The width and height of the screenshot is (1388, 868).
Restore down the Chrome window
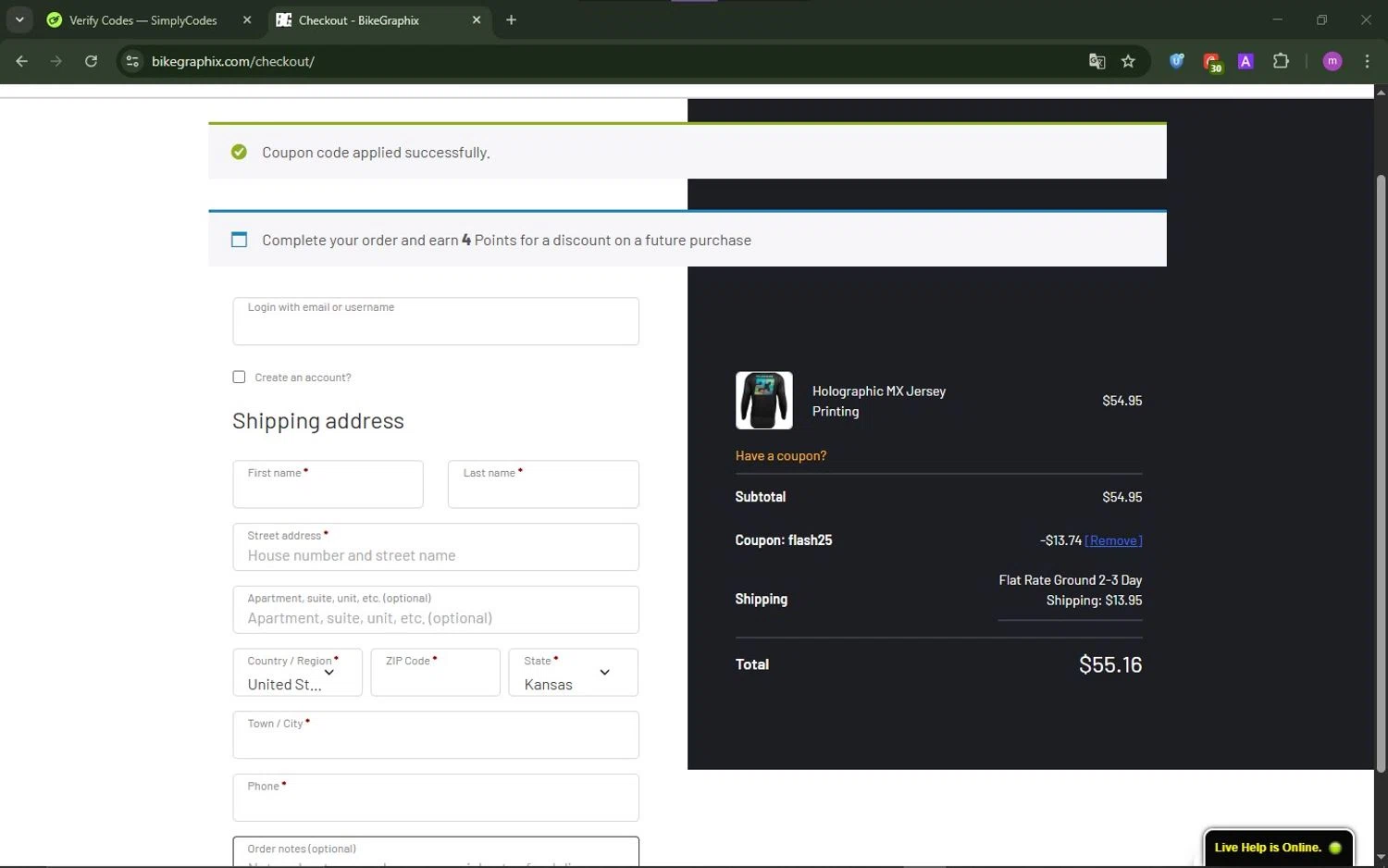point(1321,19)
